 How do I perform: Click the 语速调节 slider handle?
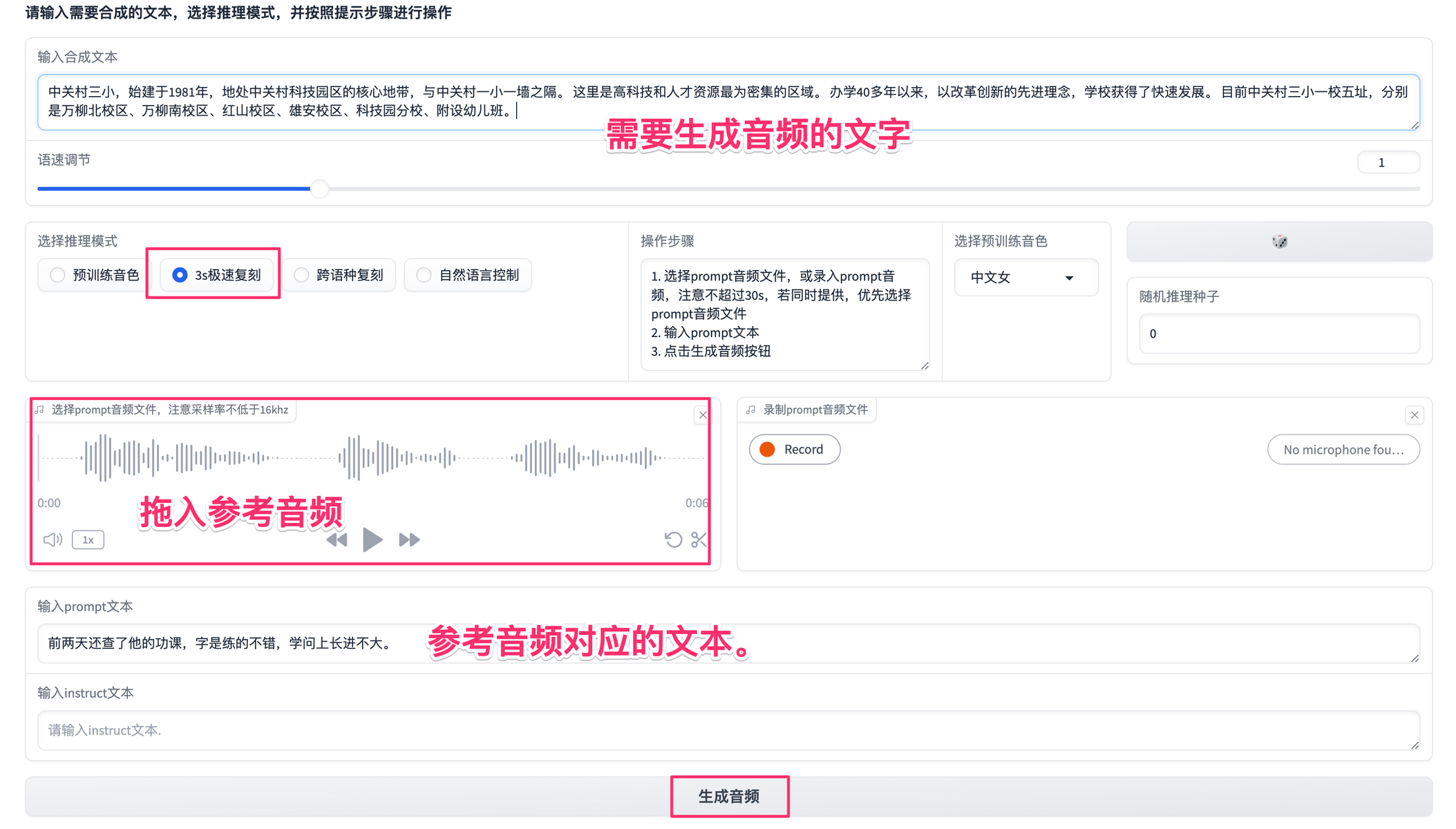319,189
